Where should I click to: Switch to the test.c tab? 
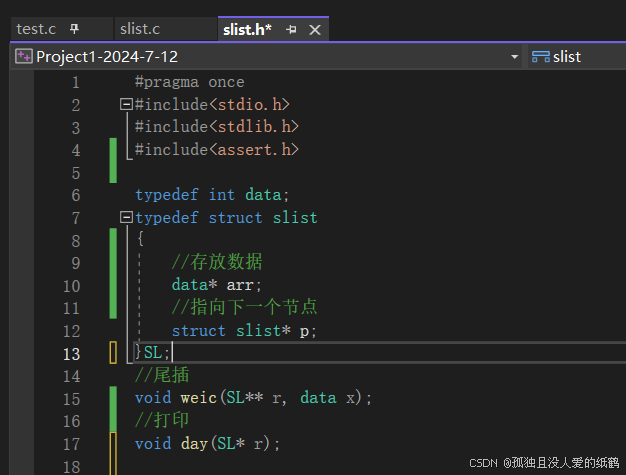(x=36, y=29)
